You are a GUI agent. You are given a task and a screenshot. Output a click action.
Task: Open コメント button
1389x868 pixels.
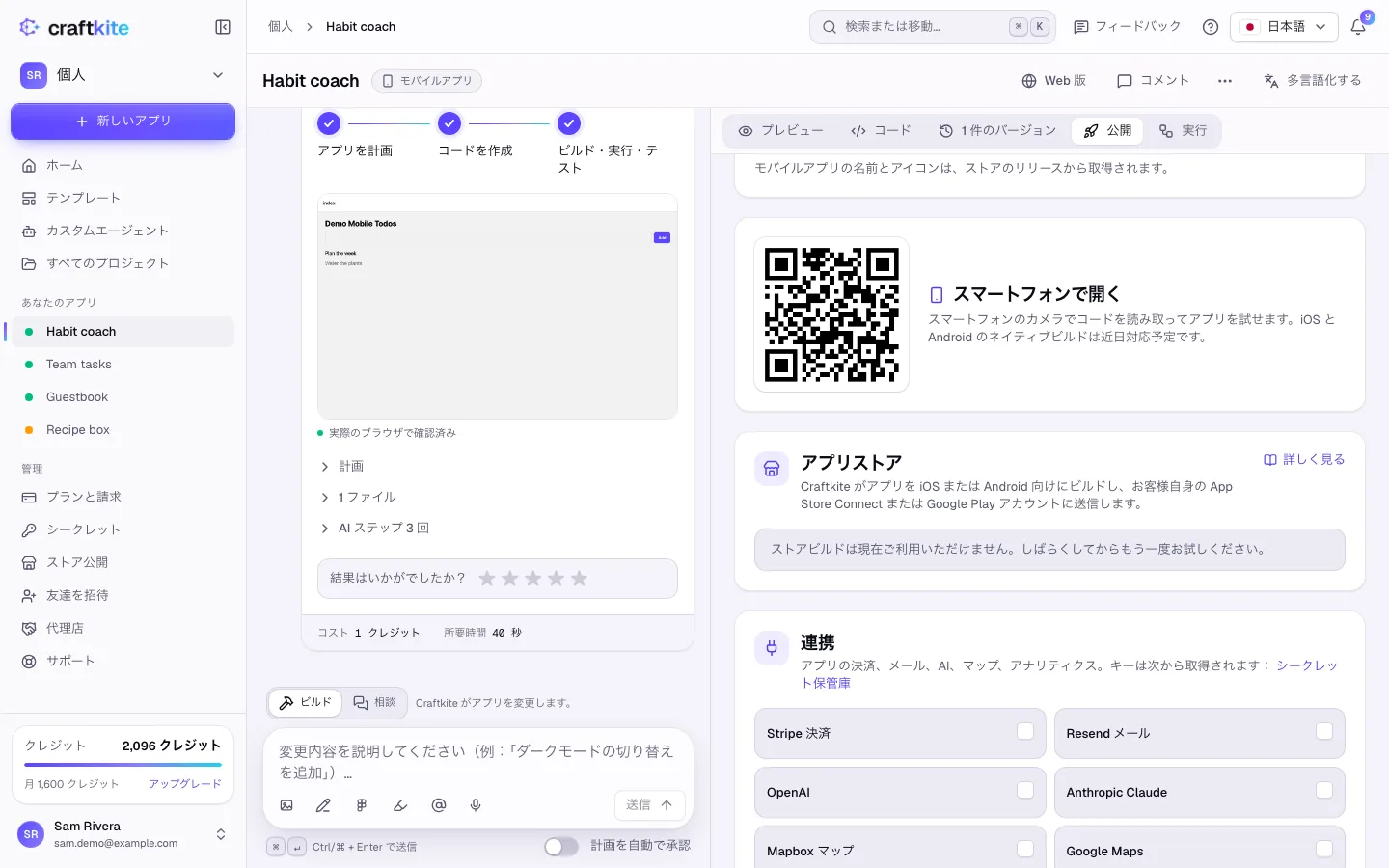[x=1153, y=81]
